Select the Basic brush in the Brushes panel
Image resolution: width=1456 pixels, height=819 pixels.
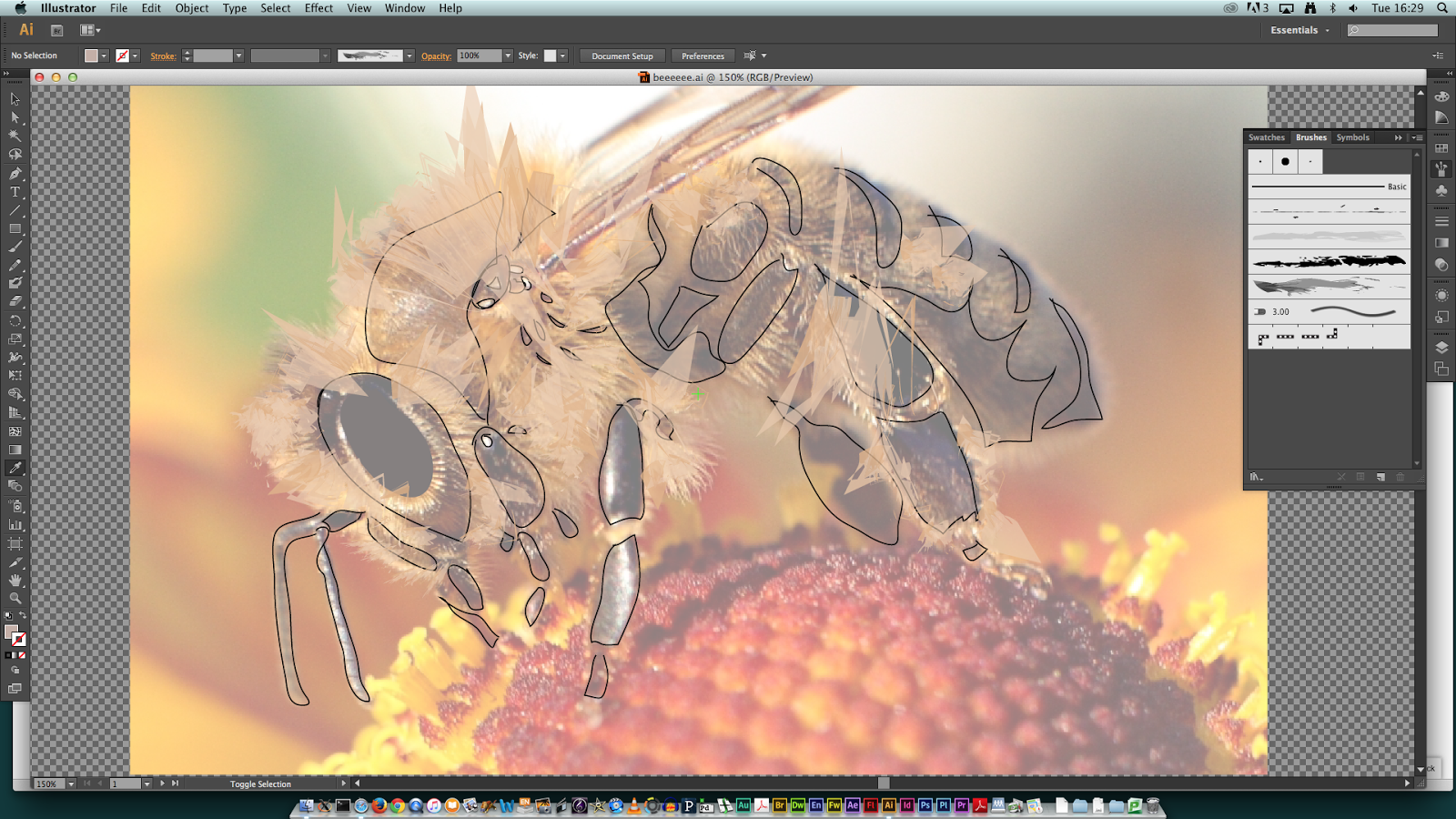(x=1329, y=187)
